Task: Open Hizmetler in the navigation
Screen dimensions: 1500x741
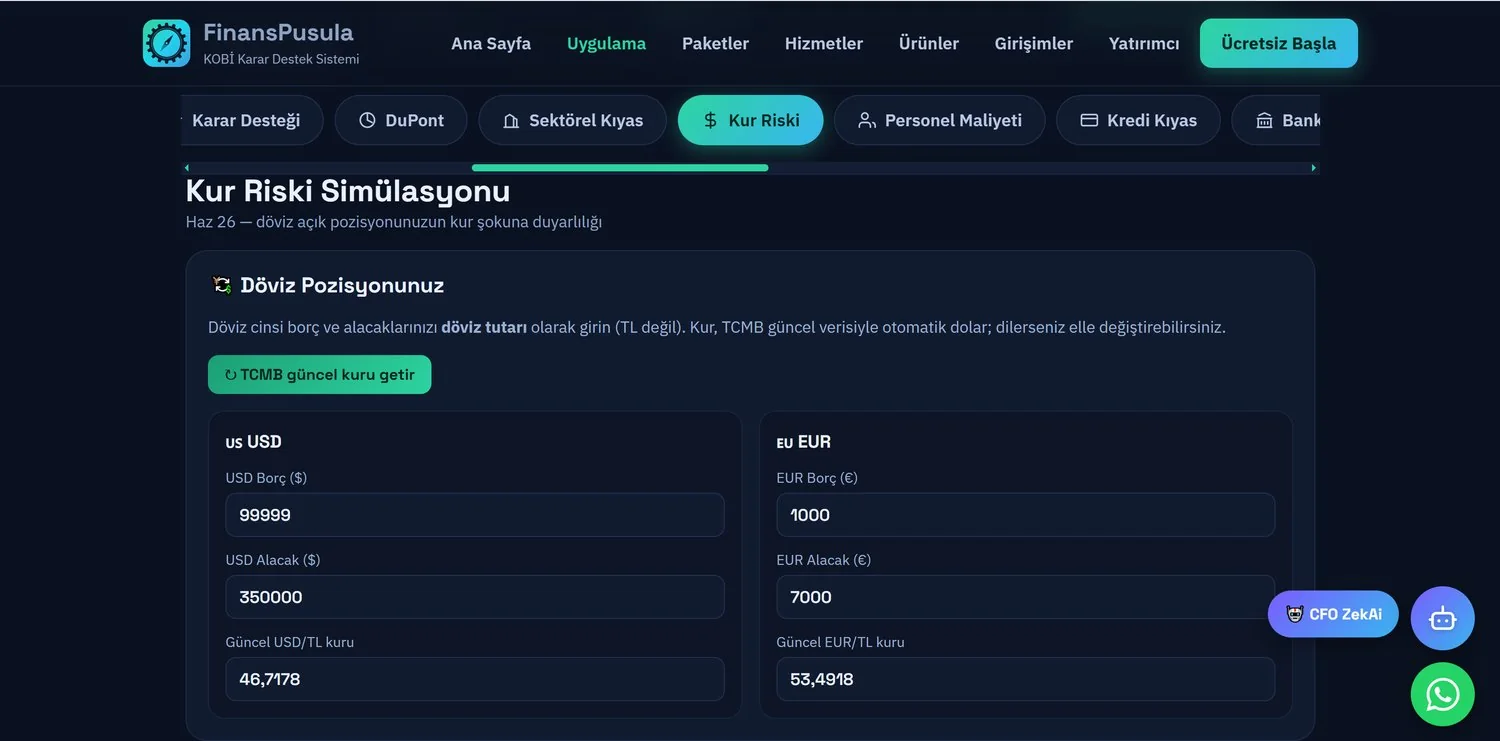Action: (824, 43)
